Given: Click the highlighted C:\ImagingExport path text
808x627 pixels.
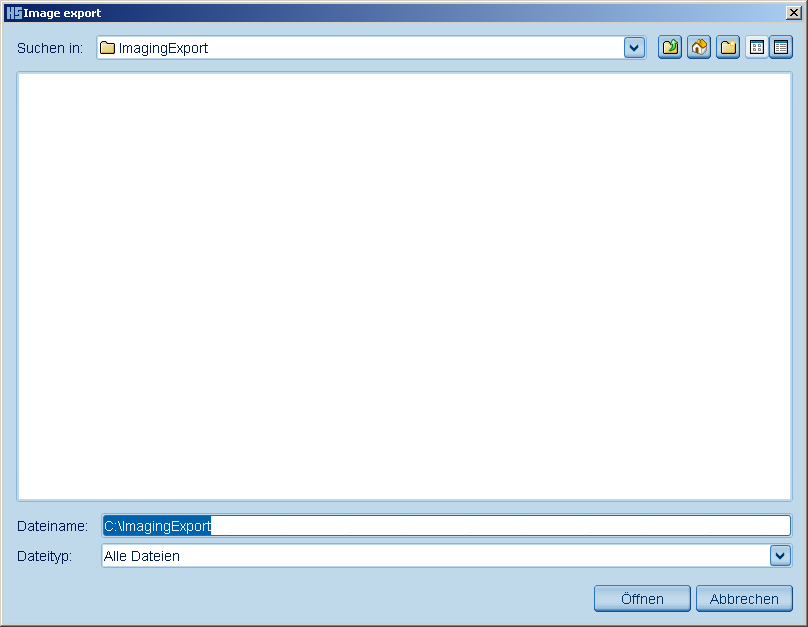Looking at the screenshot, I should coord(157,526).
